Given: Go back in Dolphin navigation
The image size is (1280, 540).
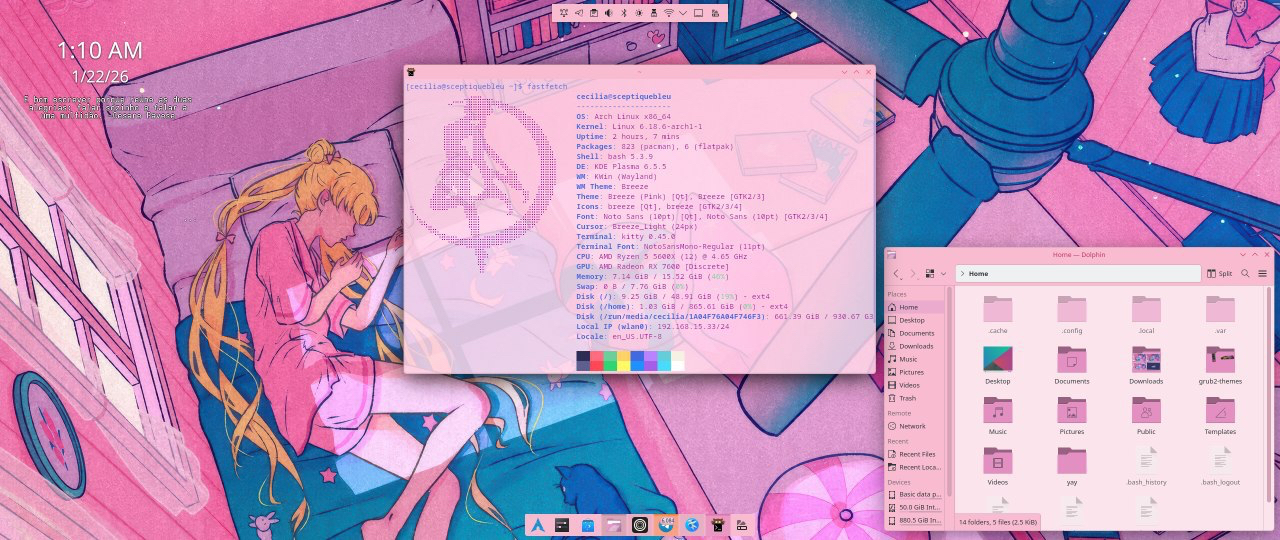Looking at the screenshot, I should (x=897, y=273).
